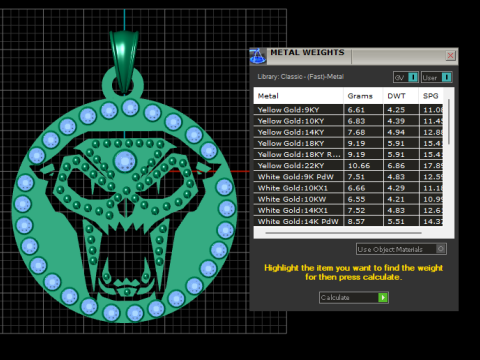Select the White Gold:9K PdW row
Image resolution: width=480 pixels, height=360 pixels.
point(348,177)
